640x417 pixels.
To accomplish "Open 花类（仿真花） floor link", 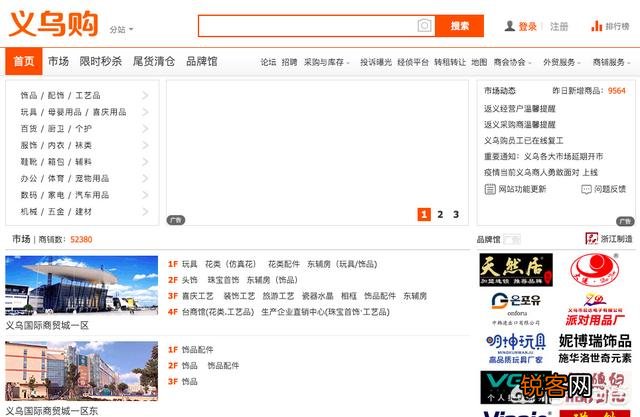I will pos(231,264).
